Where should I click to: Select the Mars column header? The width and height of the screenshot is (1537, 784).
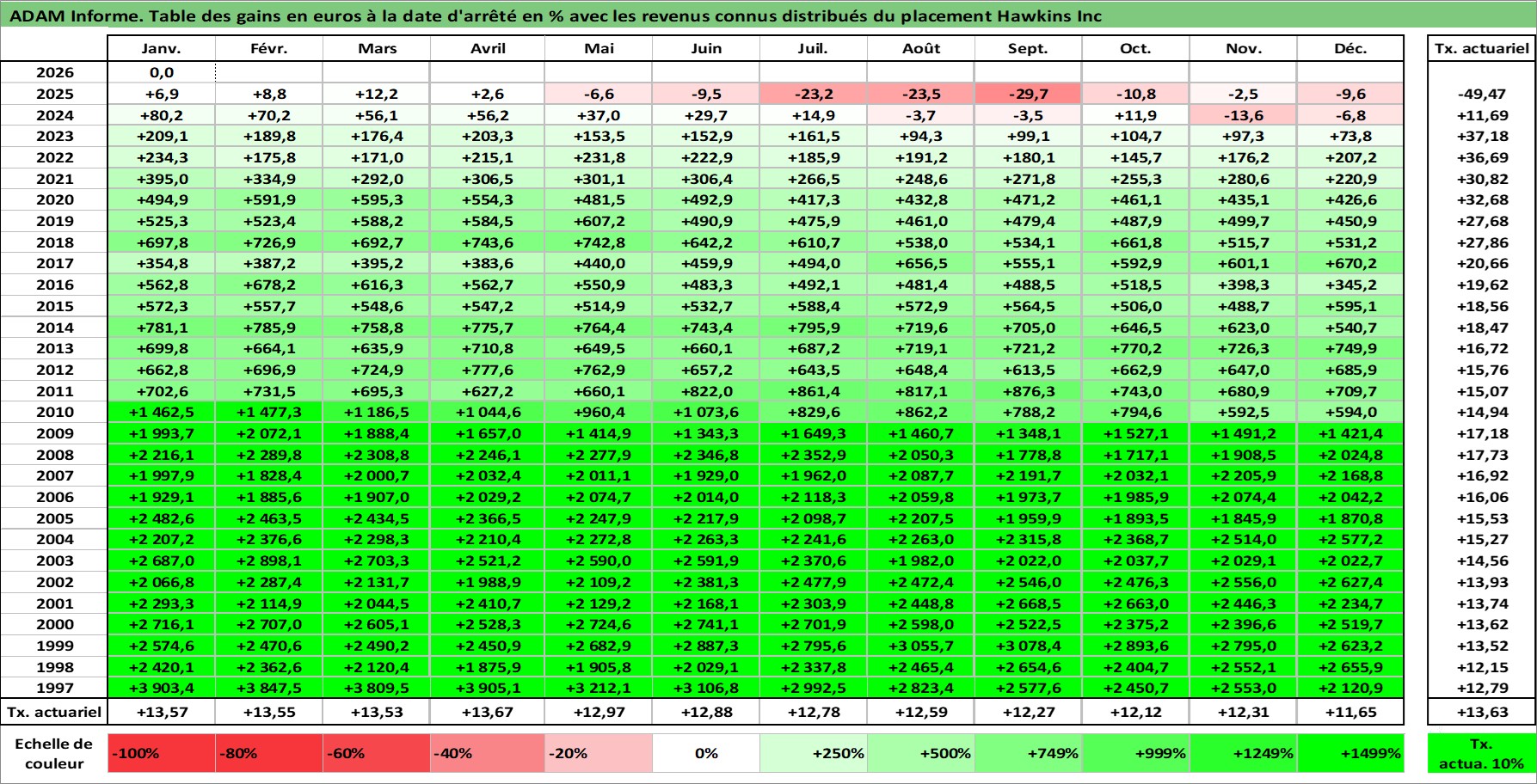[x=377, y=48]
